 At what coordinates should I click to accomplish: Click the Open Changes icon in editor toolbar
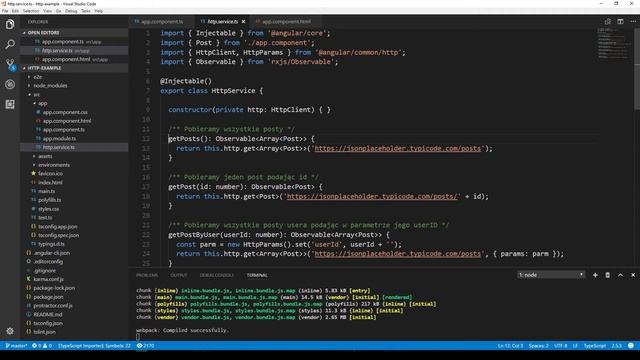tap(607, 22)
